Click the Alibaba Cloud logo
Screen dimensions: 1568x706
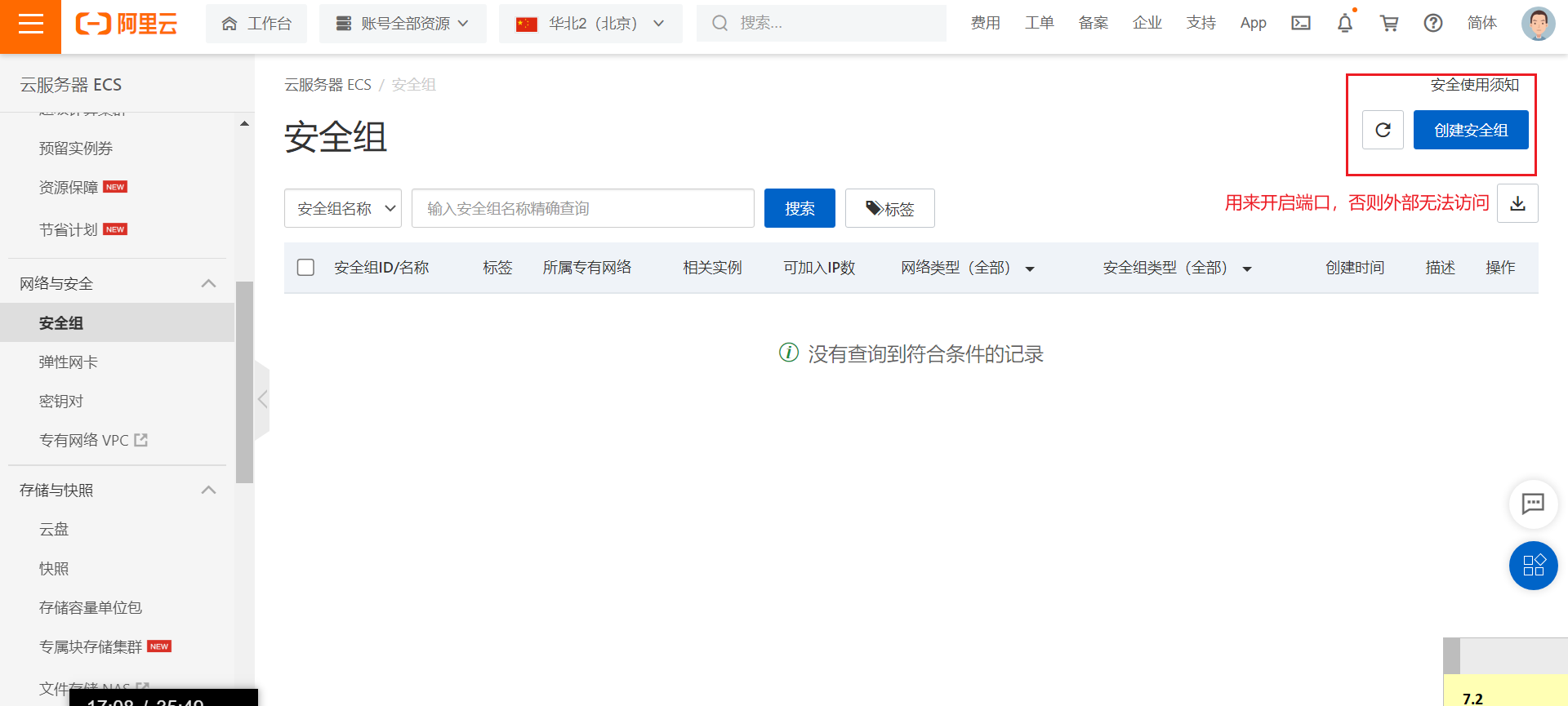[x=127, y=24]
